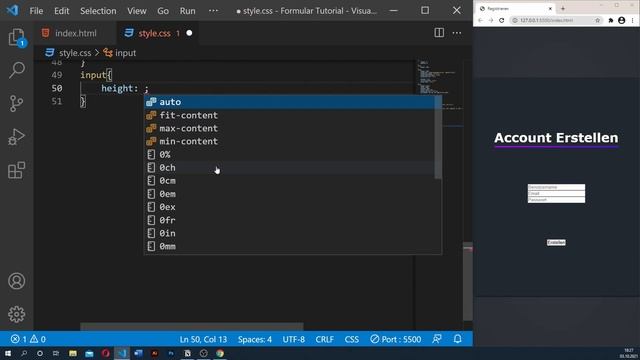Open the notifications bell in status bar
The height and width of the screenshot is (360, 640).
(x=458, y=339)
